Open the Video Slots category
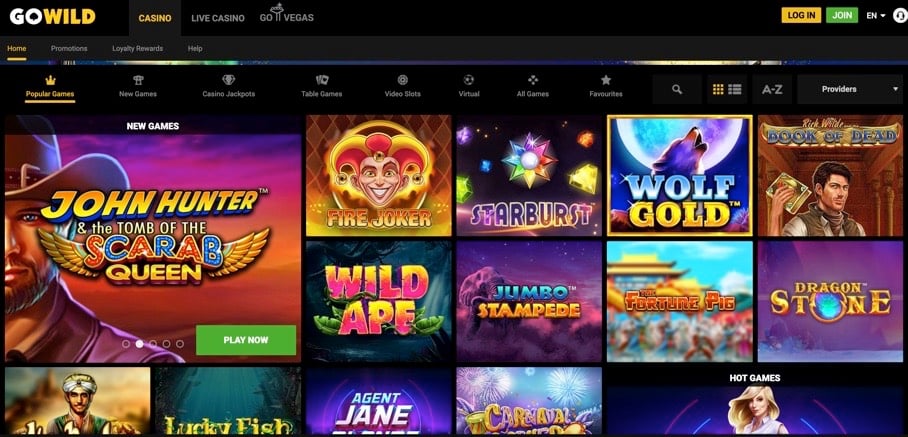The height and width of the screenshot is (437, 908). point(402,86)
